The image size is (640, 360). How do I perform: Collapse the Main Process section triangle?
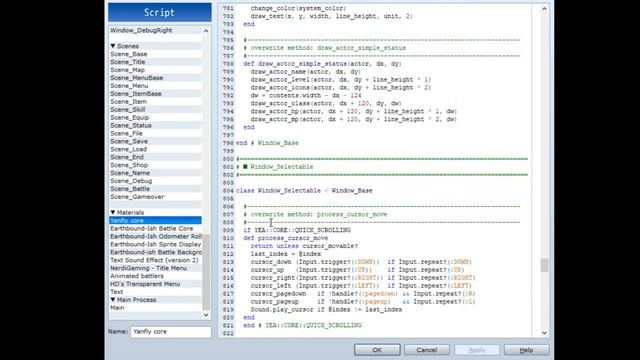coord(113,300)
